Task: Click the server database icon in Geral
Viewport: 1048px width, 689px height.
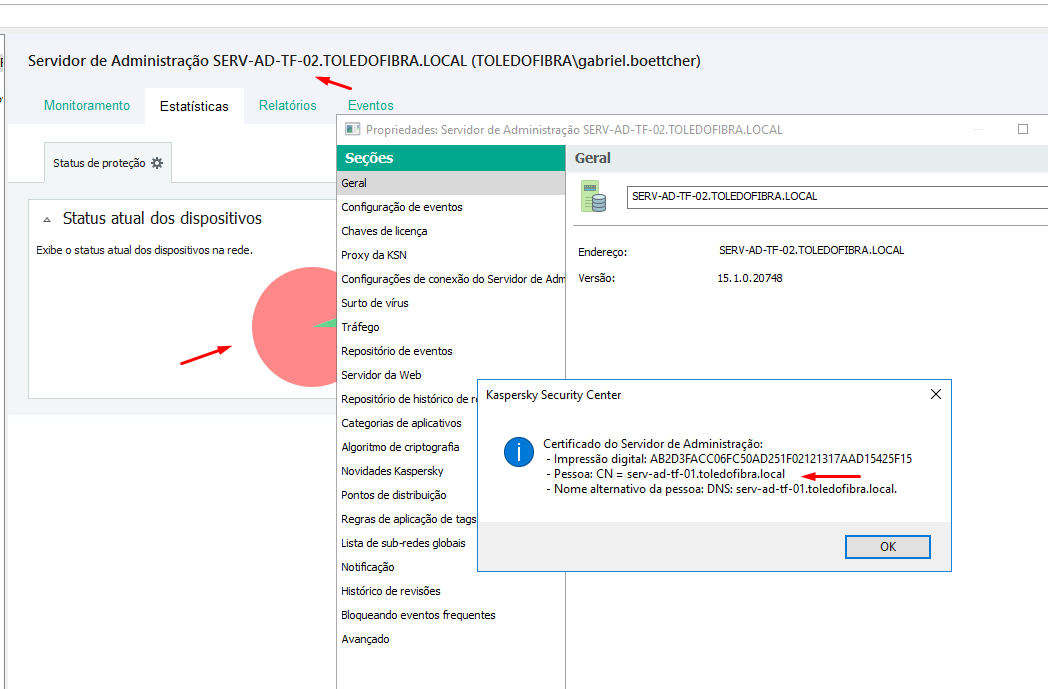Action: coord(594,196)
